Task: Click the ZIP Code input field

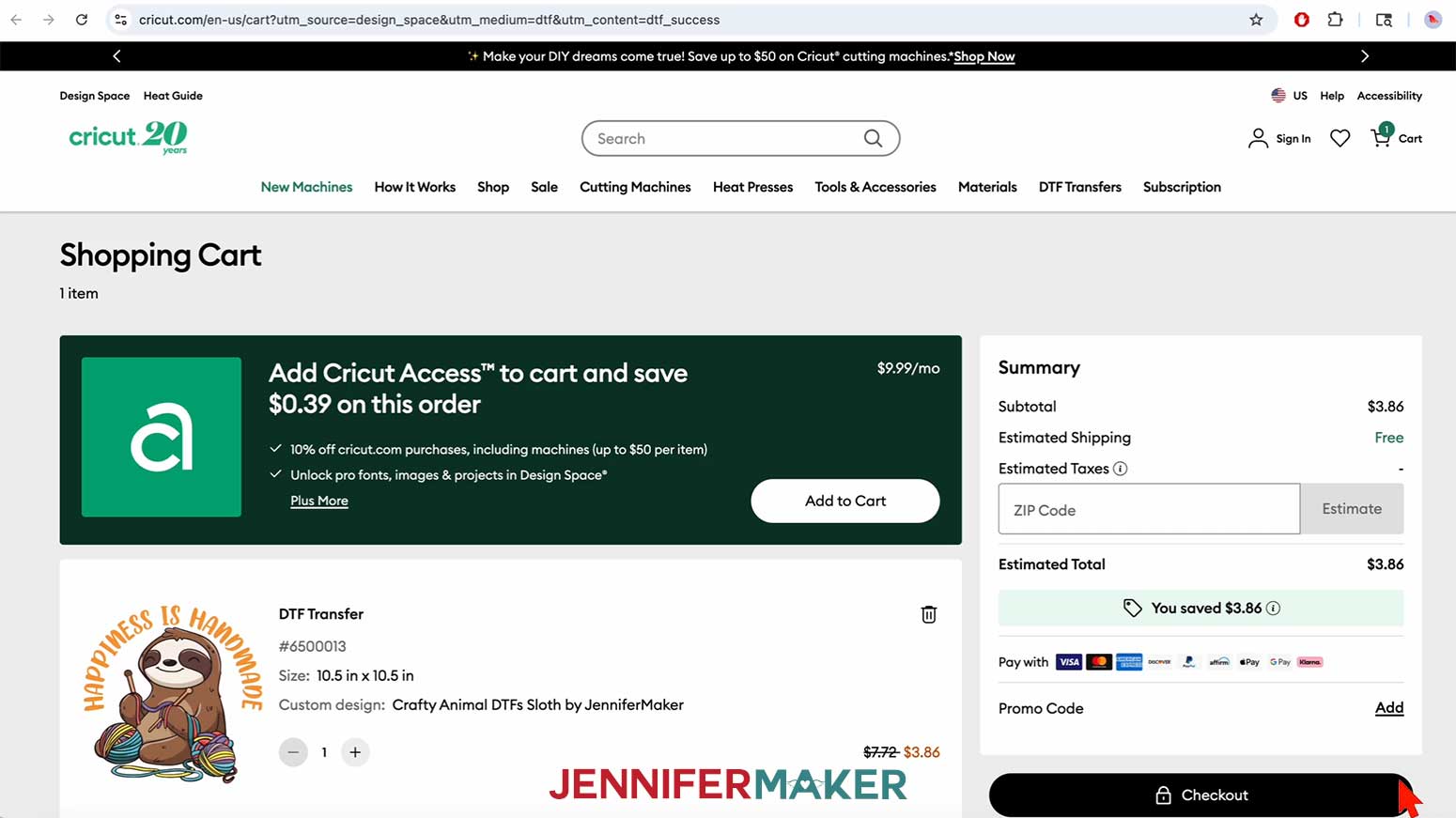Action: tap(1149, 509)
